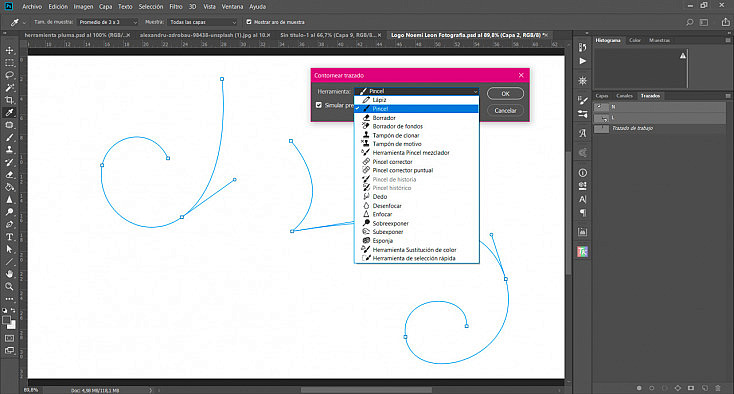Toggle Quick Mask mode icon
The height and width of the screenshot is (394, 734).
[9, 338]
